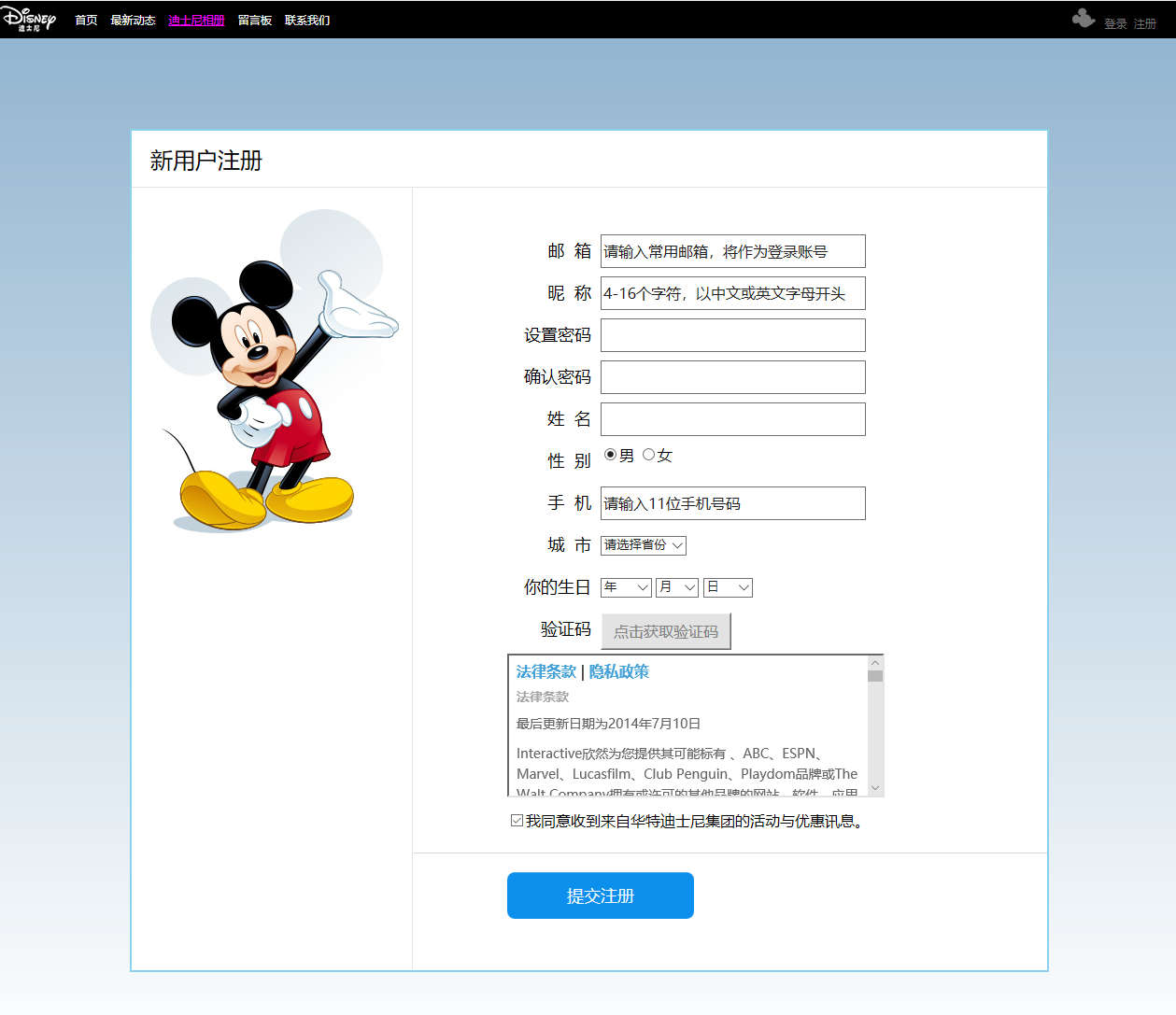Open 留言板 in the top navigation

click(x=255, y=20)
